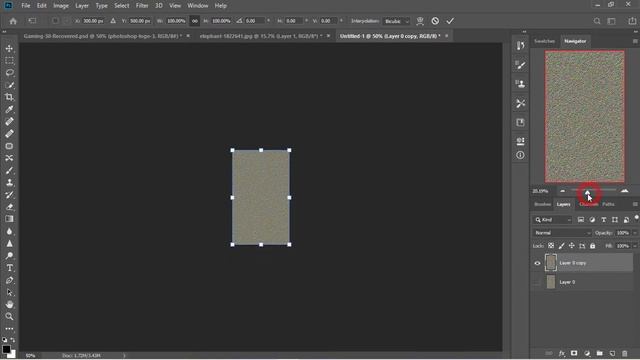The height and width of the screenshot is (360, 640).
Task: Show Layer 0 via its visibility box
Action: [537, 282]
